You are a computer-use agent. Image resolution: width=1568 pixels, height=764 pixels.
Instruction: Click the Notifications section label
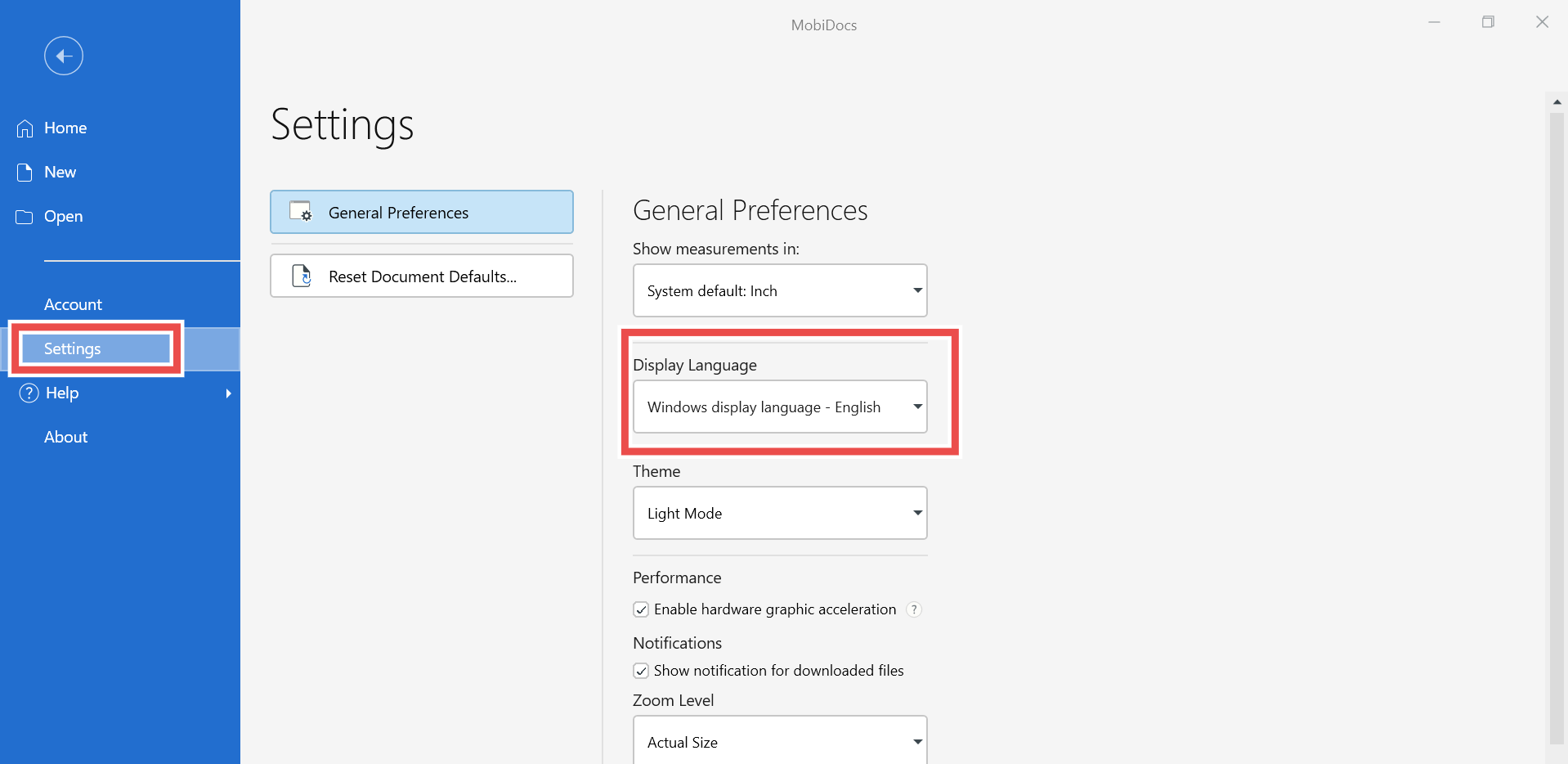pos(677,643)
